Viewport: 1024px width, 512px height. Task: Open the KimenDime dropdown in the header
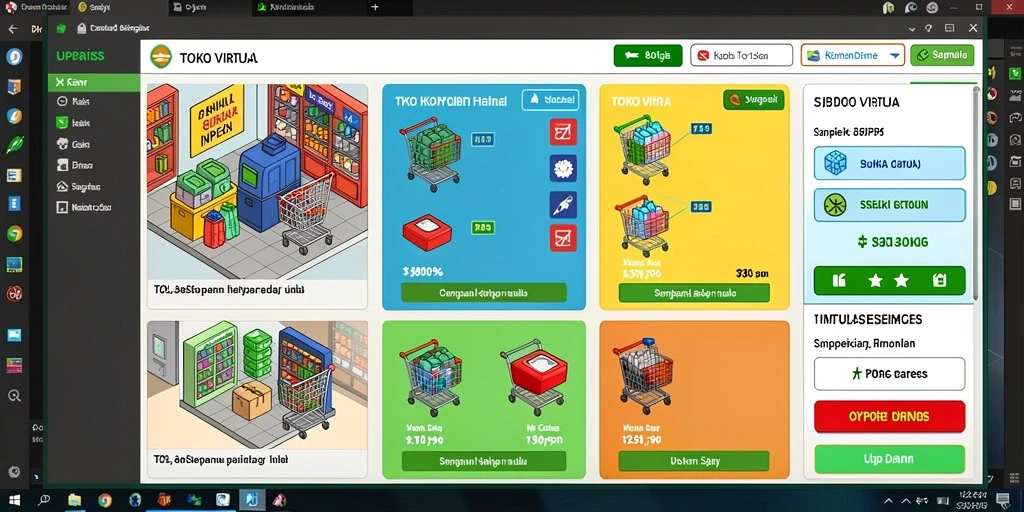coord(853,56)
